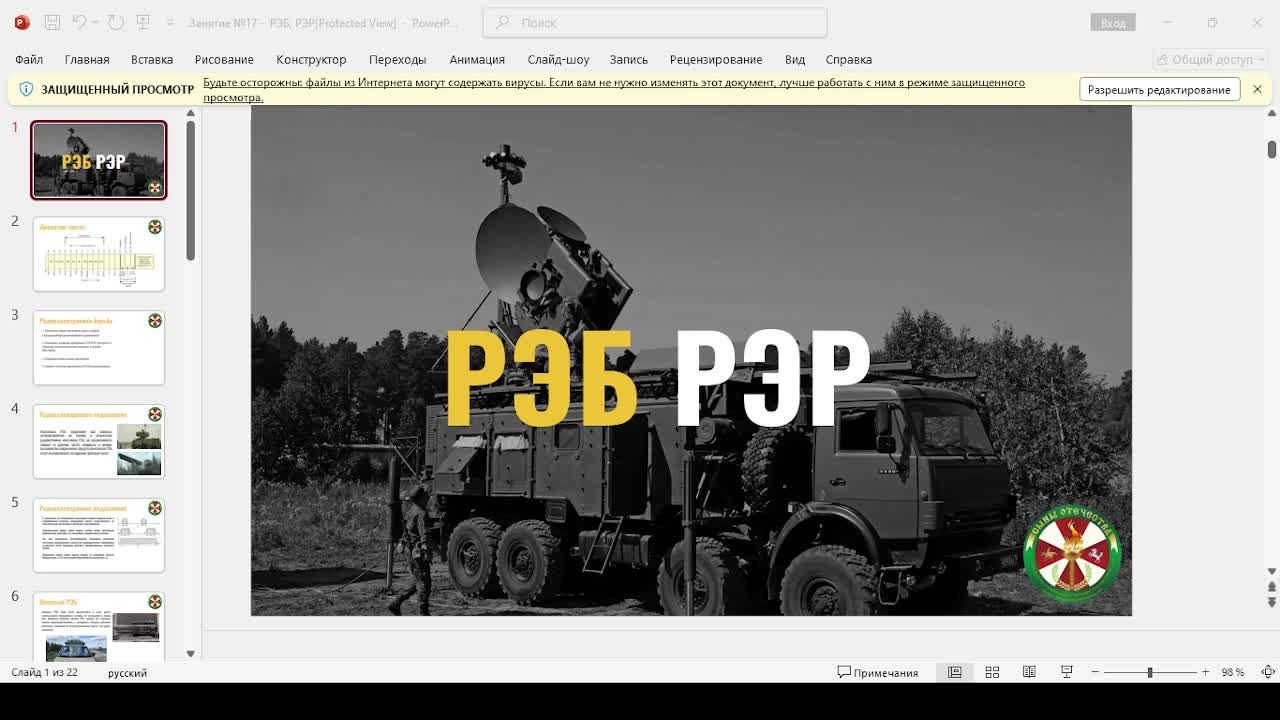1280x720 pixels.
Task: Open the Главная tab
Action: [x=87, y=59]
